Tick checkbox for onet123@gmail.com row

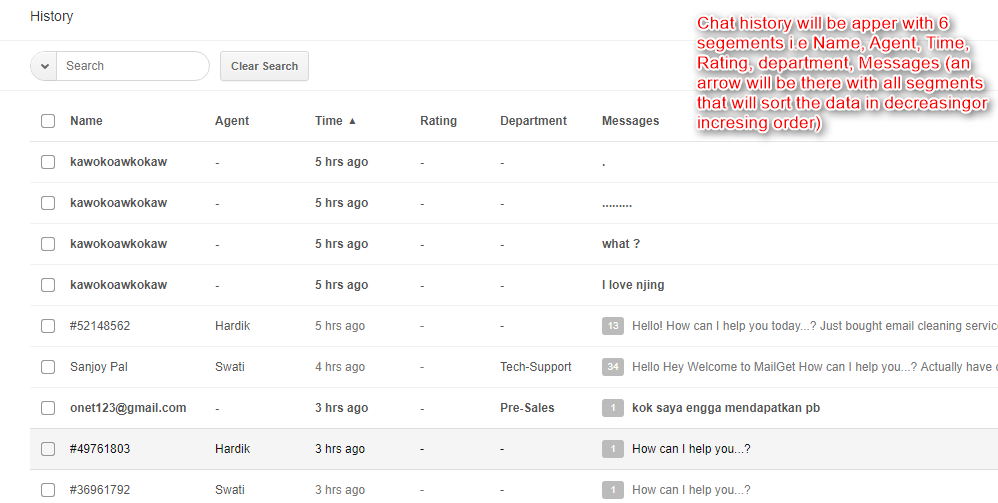pos(48,408)
